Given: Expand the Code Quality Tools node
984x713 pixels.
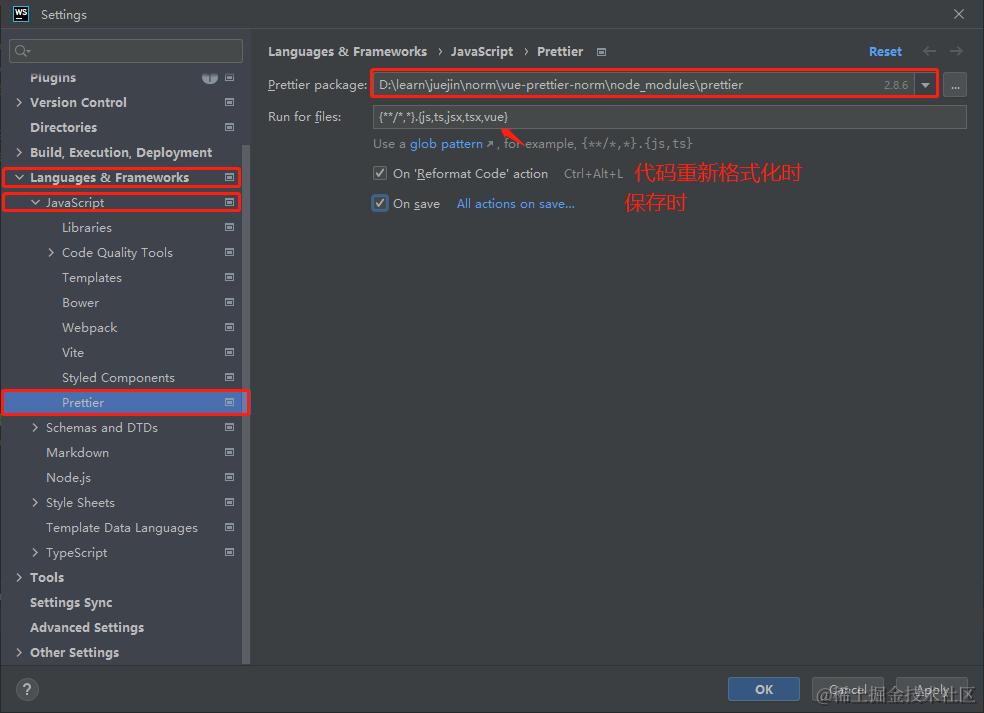Looking at the screenshot, I should click(x=51, y=252).
